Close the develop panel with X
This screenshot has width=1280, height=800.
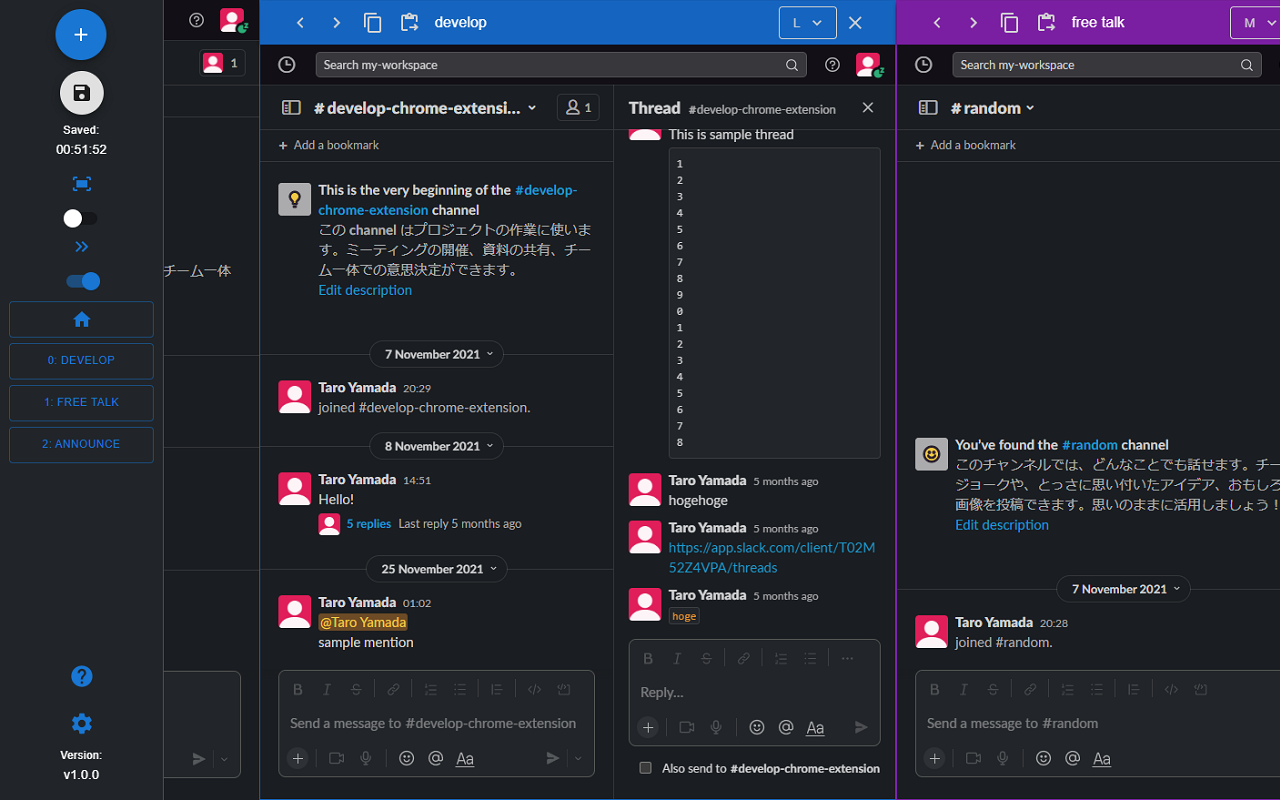click(x=855, y=22)
